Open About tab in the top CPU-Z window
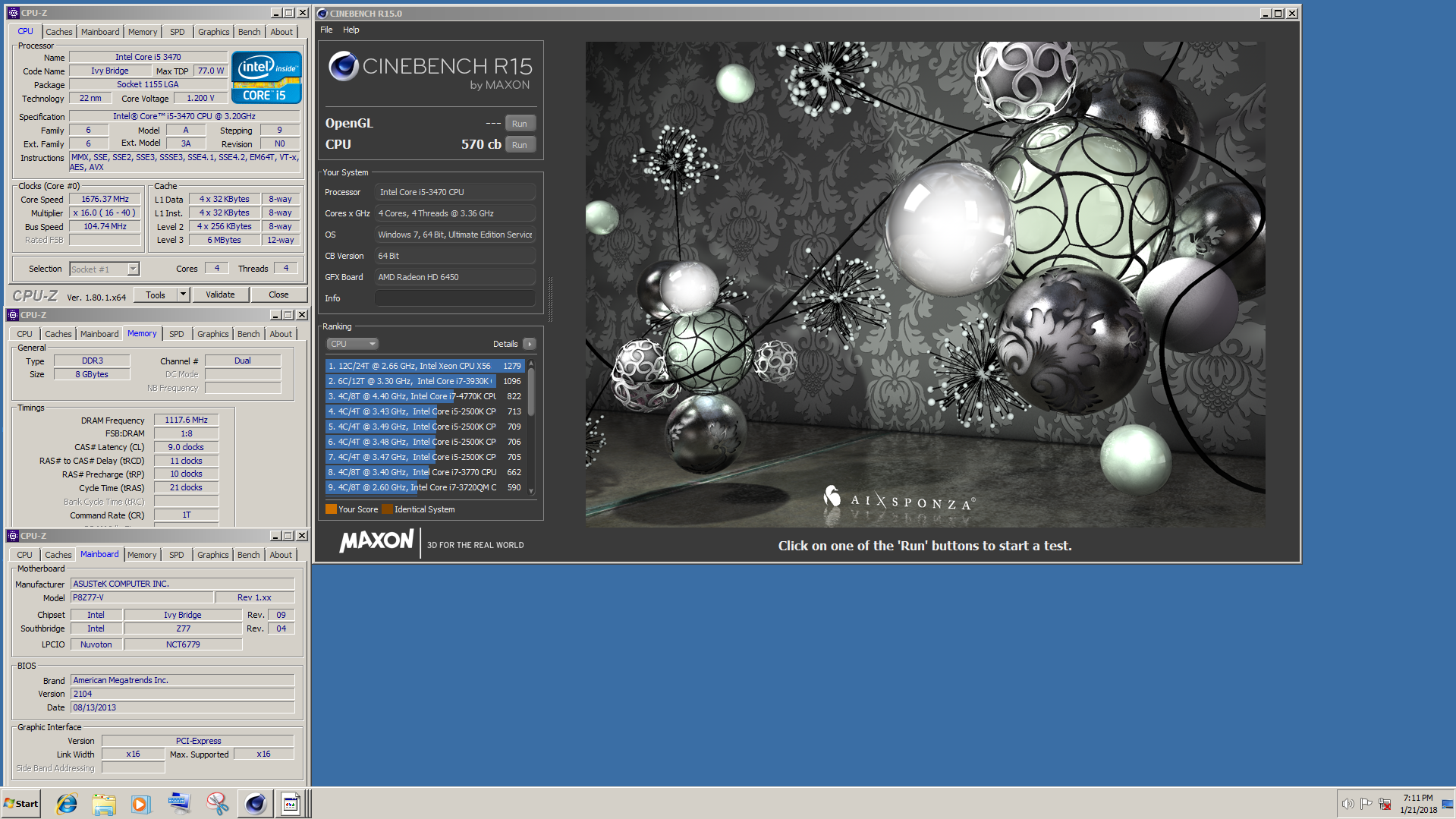 [281, 32]
